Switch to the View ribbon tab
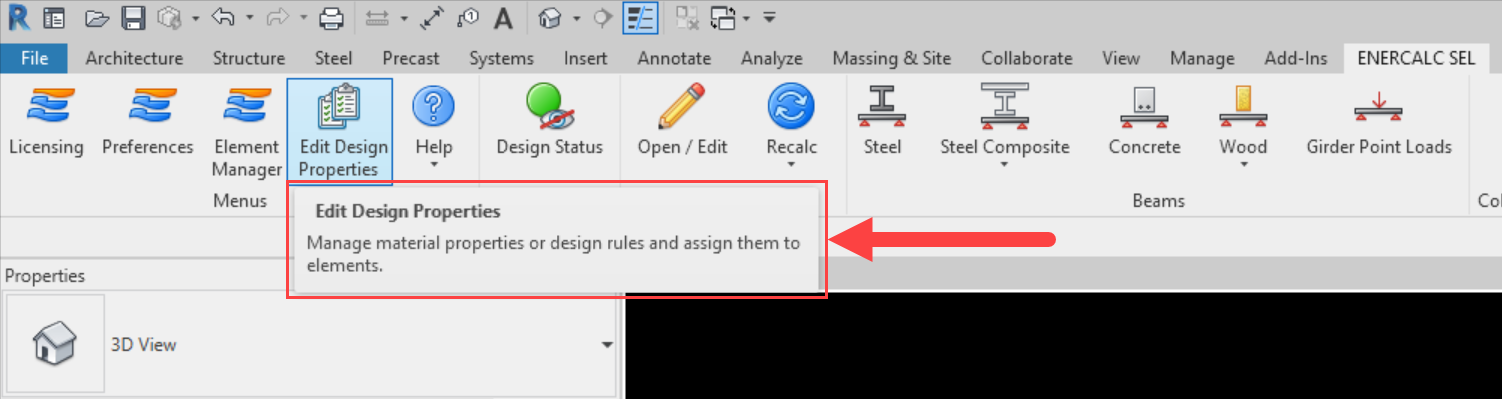This screenshot has width=1502, height=399. [1121, 58]
